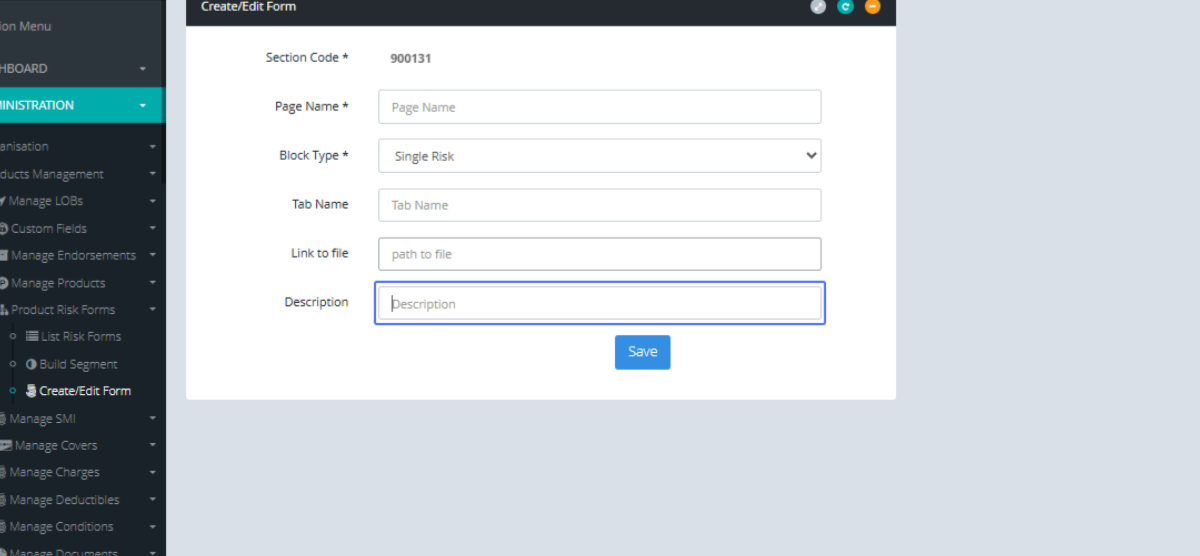The image size is (1200, 556).
Task: Click the Link to file input
Action: 599,254
